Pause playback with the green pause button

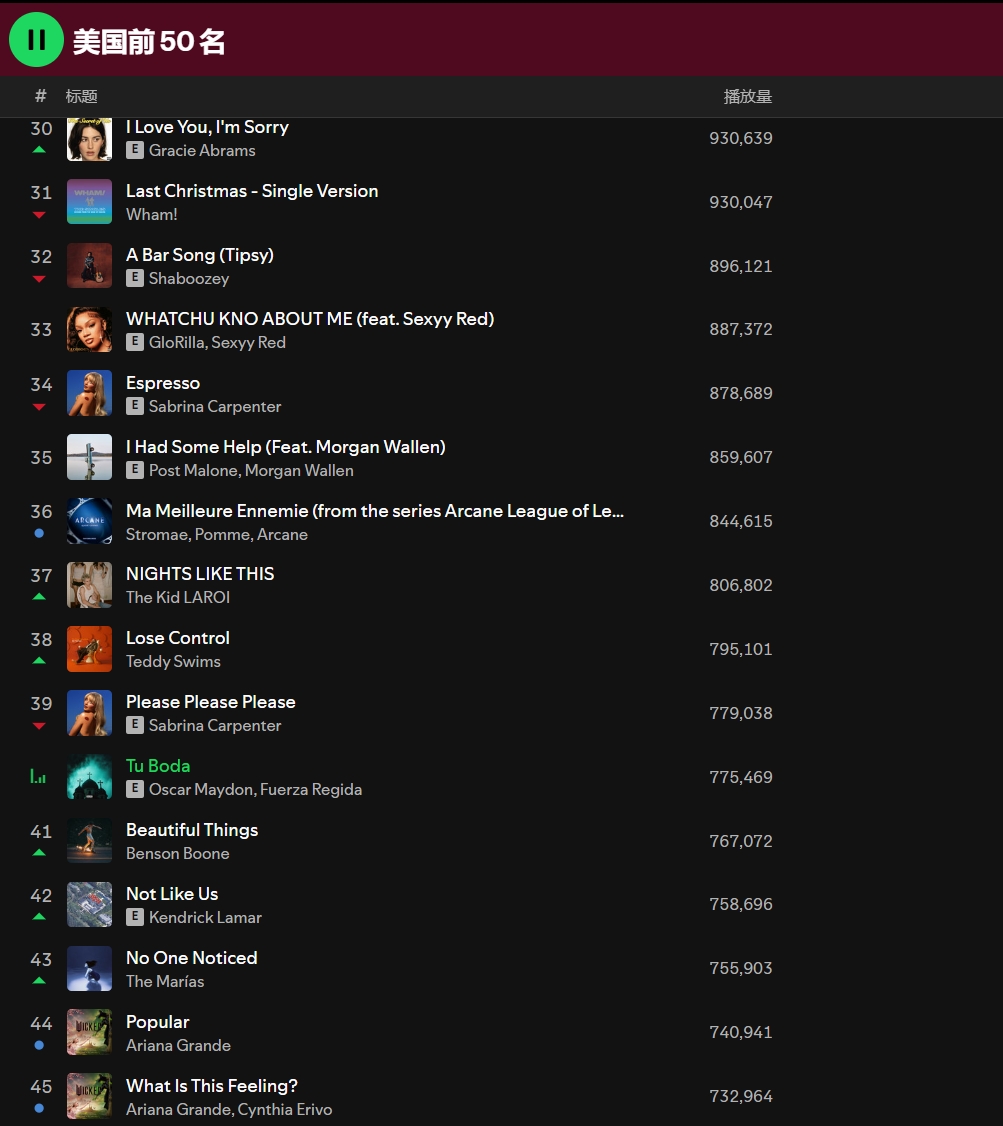[36, 40]
